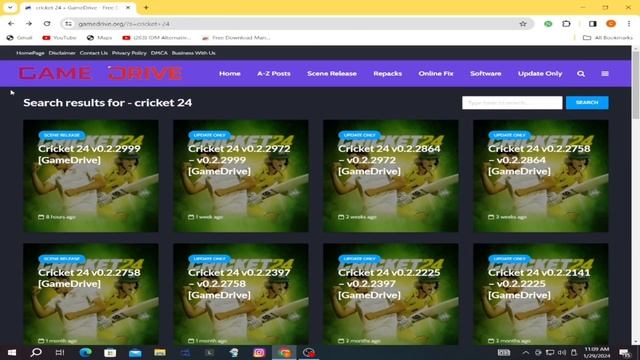Open the Privacy Policy link

point(129,53)
